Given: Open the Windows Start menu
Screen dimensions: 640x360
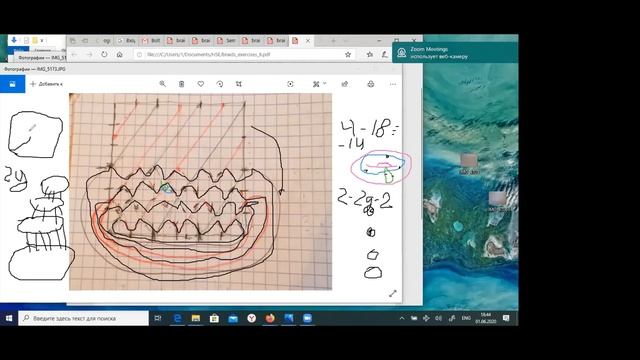Looking at the screenshot, I should pyautogui.click(x=9, y=318).
